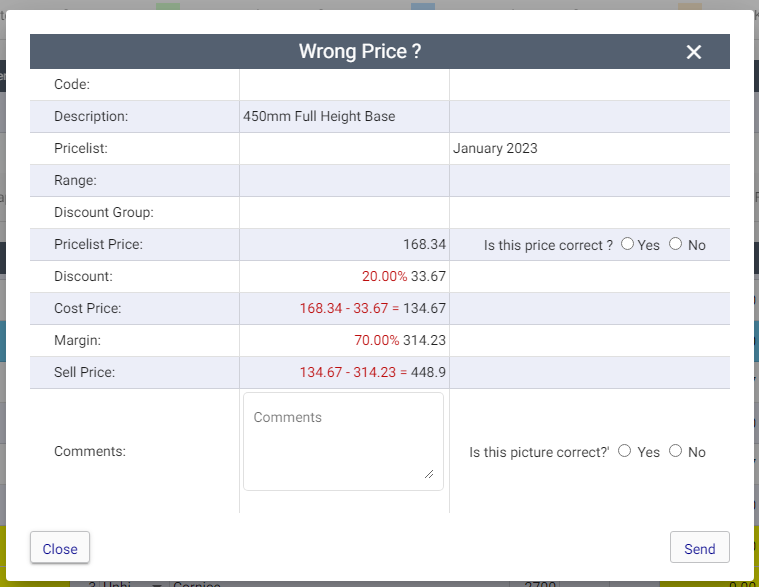Click the Comments box resize handle
Image resolution: width=759 pixels, height=587 pixels.
point(429,474)
